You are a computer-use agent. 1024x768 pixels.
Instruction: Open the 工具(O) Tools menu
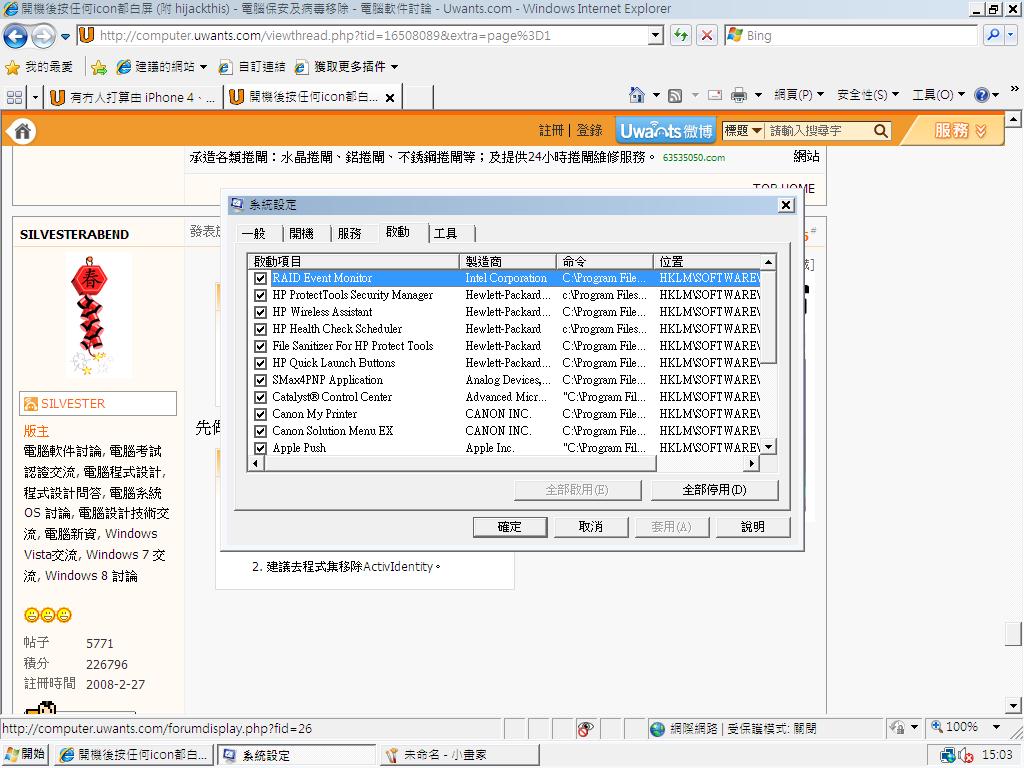pyautogui.click(x=938, y=95)
